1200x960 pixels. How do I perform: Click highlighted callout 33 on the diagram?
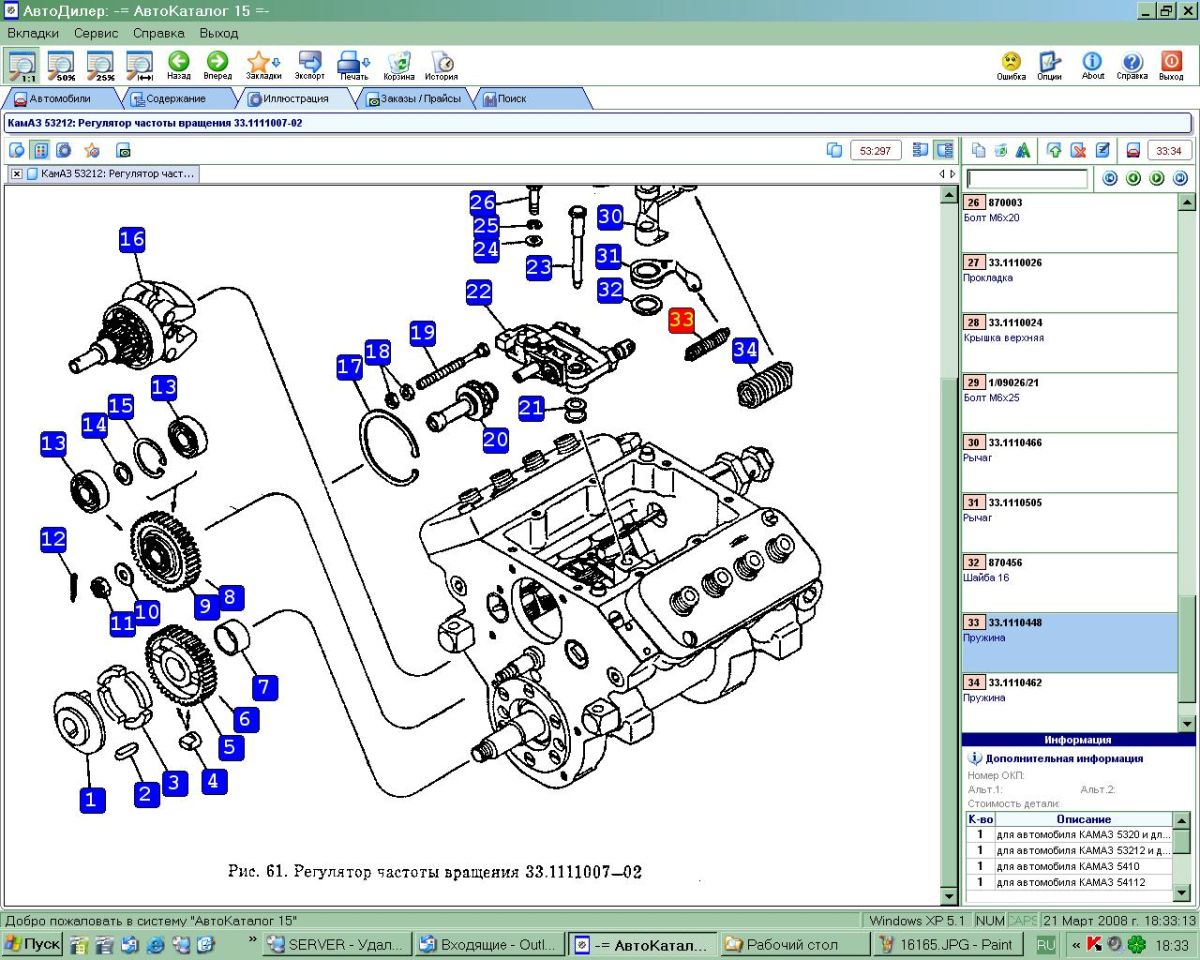coord(681,321)
